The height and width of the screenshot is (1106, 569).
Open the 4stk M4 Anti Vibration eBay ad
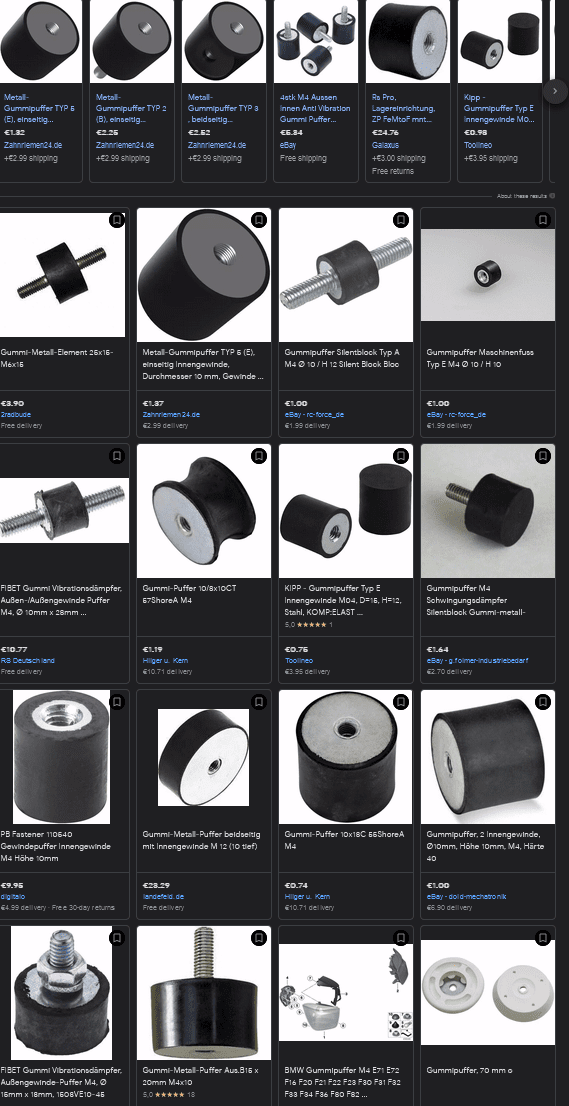(x=315, y=91)
